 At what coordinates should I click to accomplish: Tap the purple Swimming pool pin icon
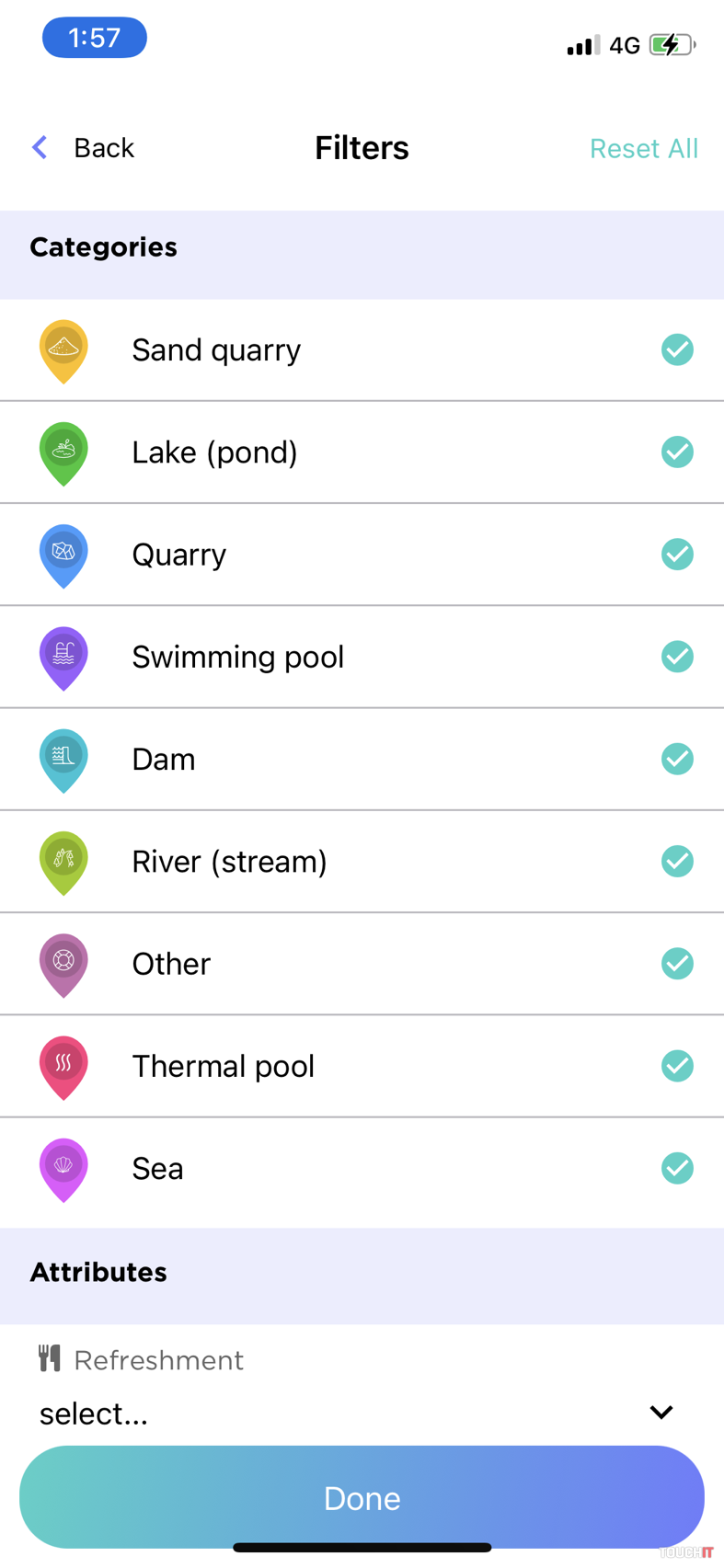[63, 657]
